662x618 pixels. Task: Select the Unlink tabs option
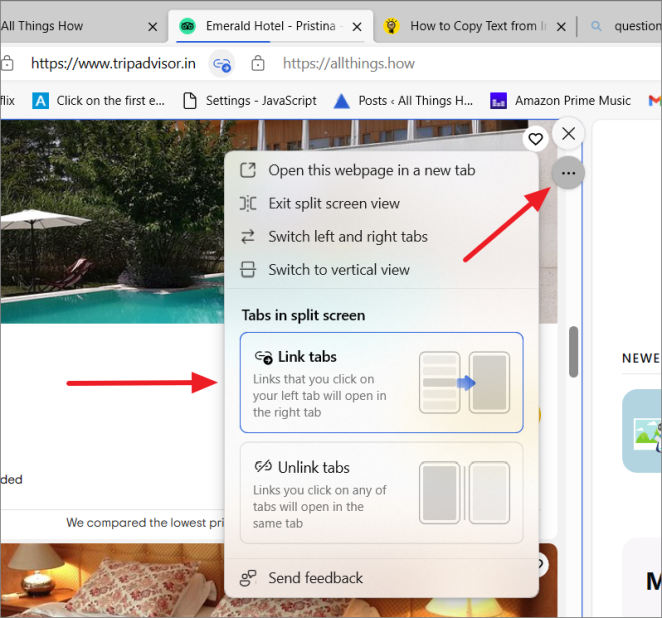click(x=381, y=493)
